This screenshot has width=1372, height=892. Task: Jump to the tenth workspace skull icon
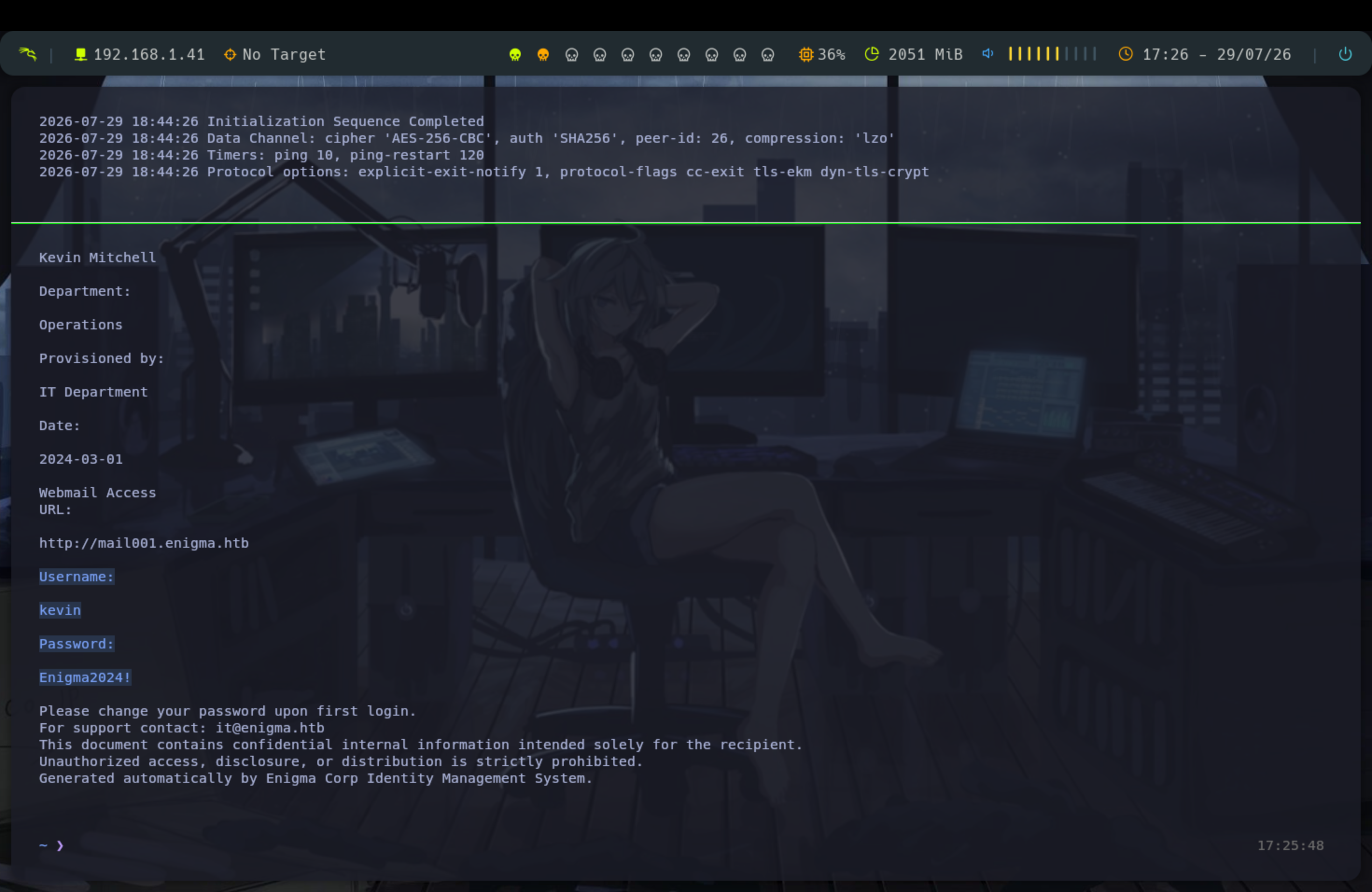[768, 55]
